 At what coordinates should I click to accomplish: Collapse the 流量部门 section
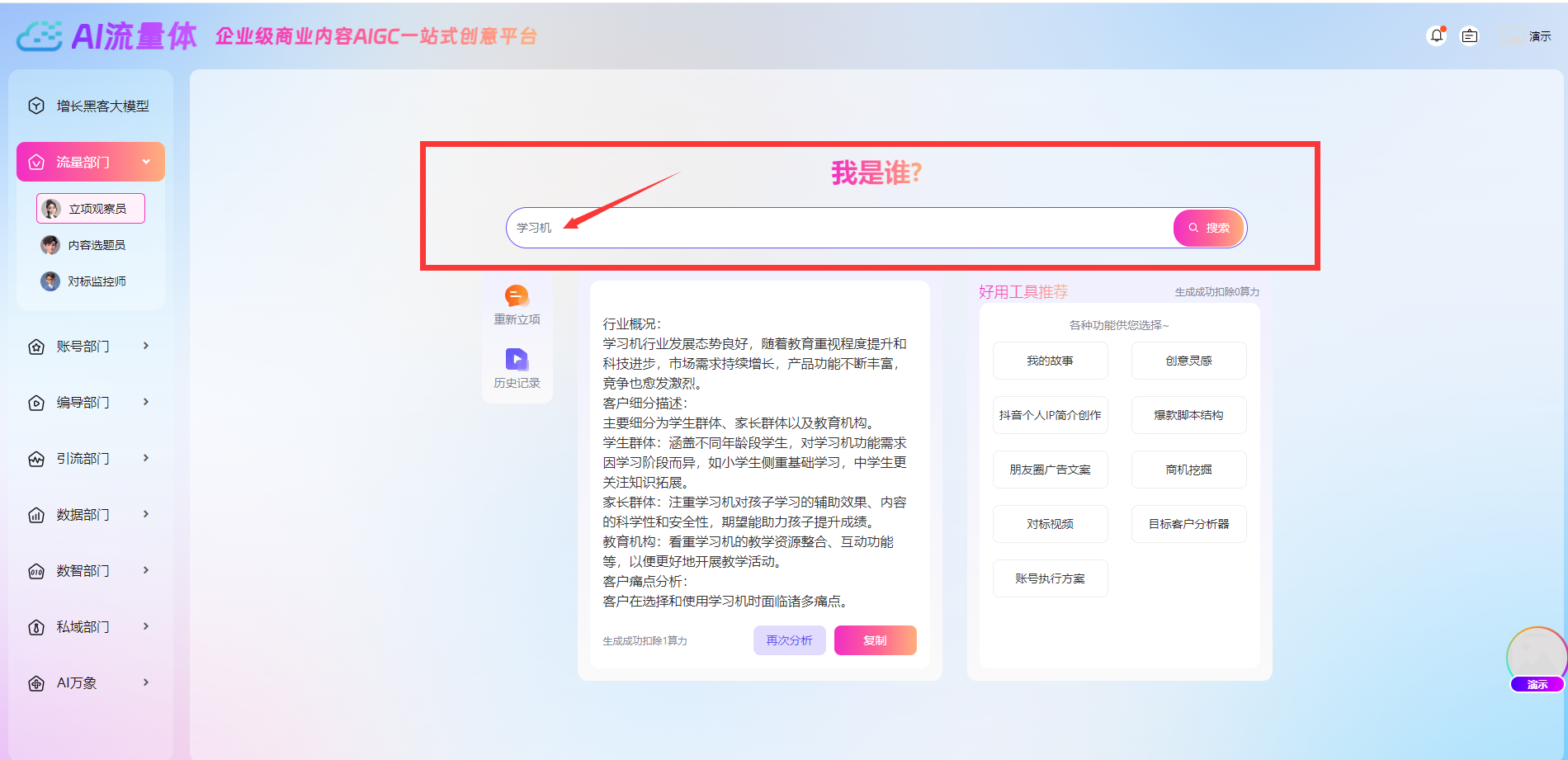click(x=147, y=161)
